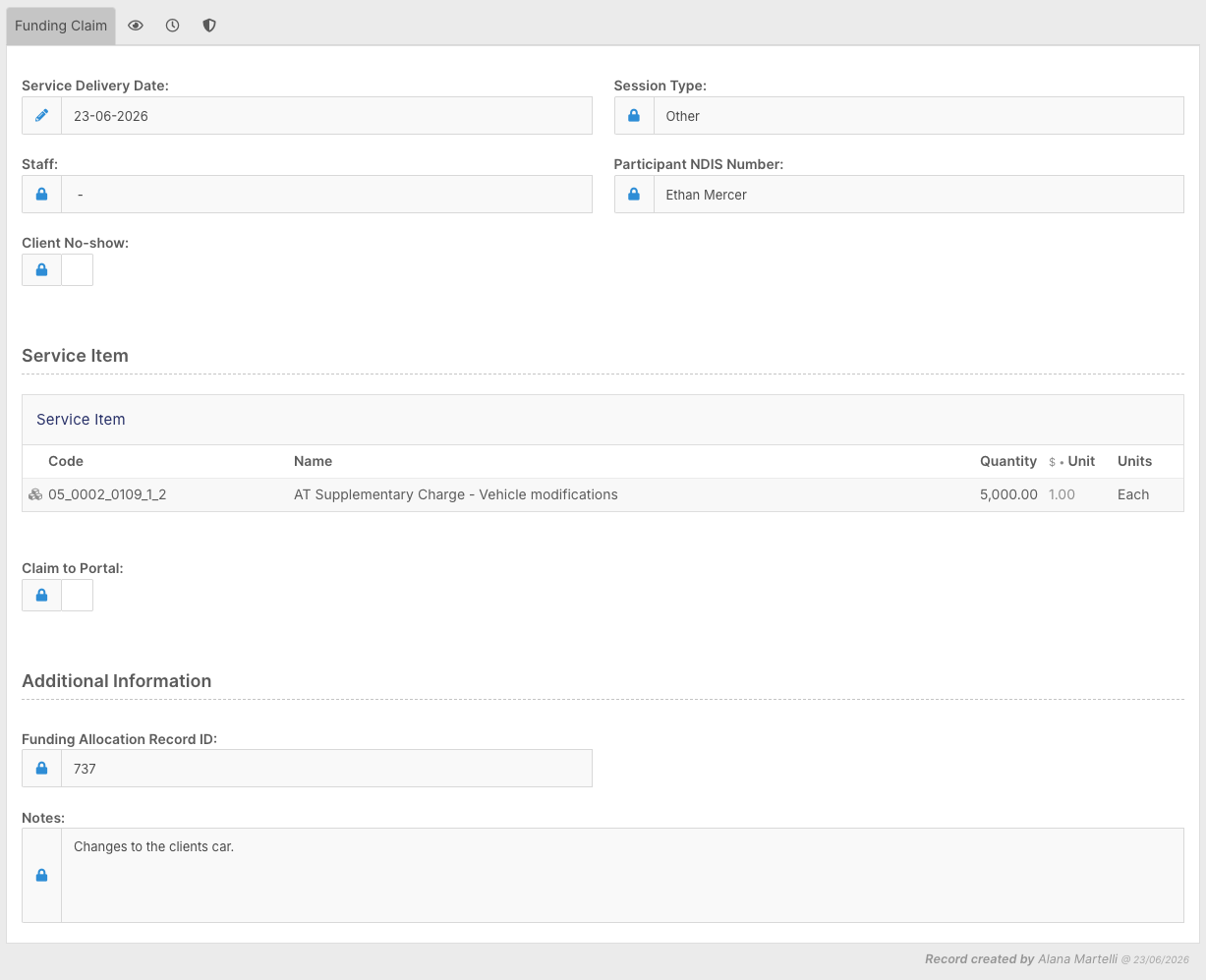Click the Session Type field showing Other

pyautogui.click(x=919, y=116)
